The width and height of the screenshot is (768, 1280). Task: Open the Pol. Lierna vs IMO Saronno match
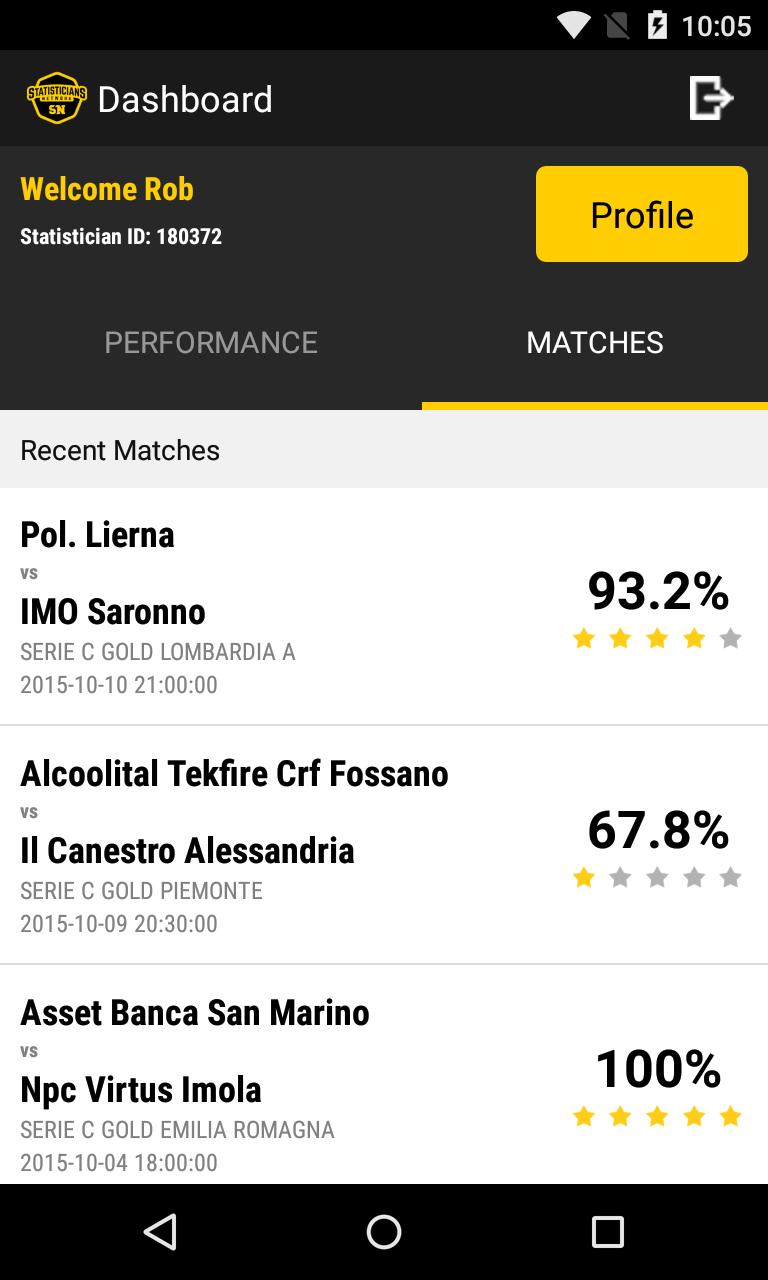pyautogui.click(x=384, y=606)
